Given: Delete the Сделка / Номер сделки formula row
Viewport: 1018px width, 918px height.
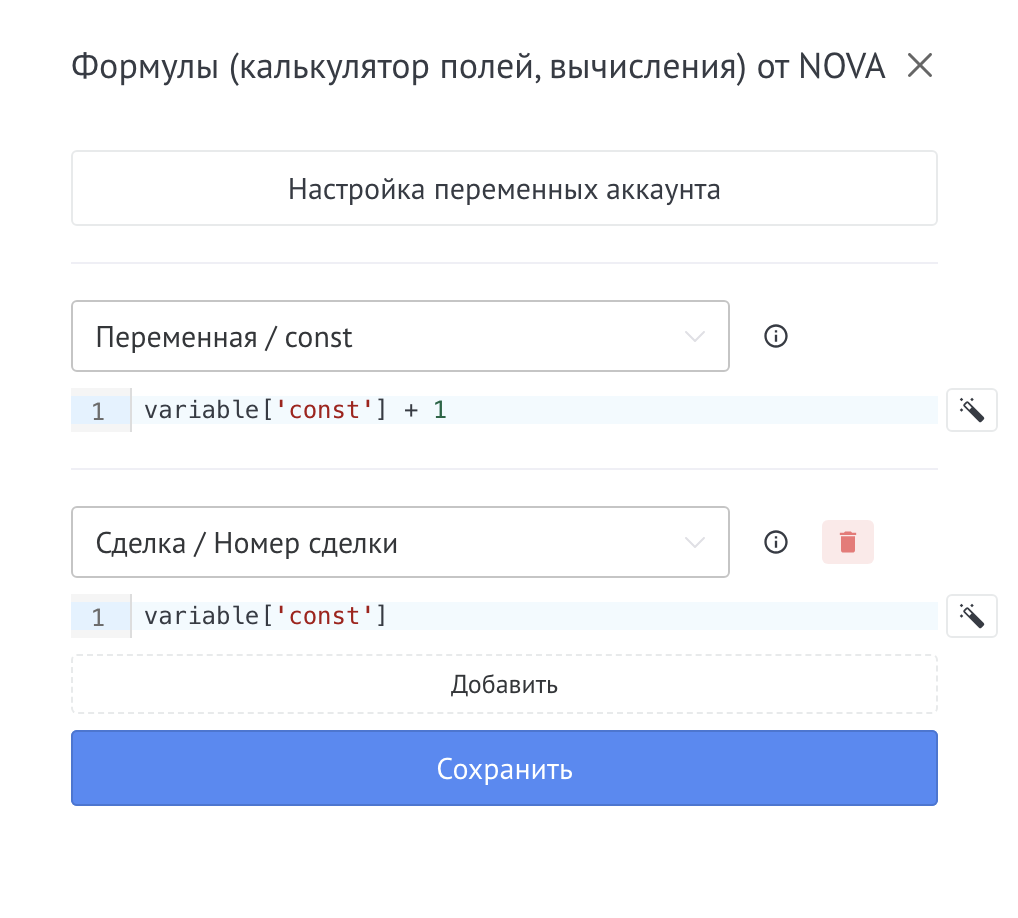Looking at the screenshot, I should tap(847, 542).
